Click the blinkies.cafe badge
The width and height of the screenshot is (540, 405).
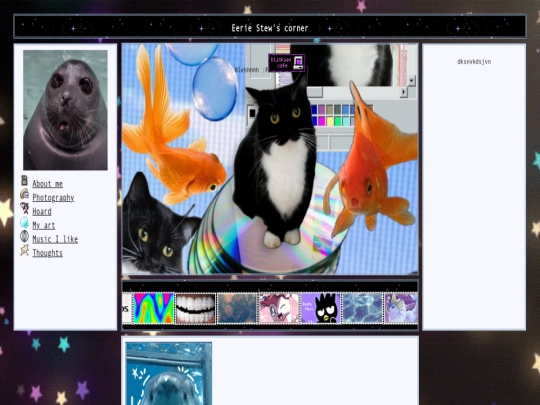pyautogui.click(x=287, y=63)
